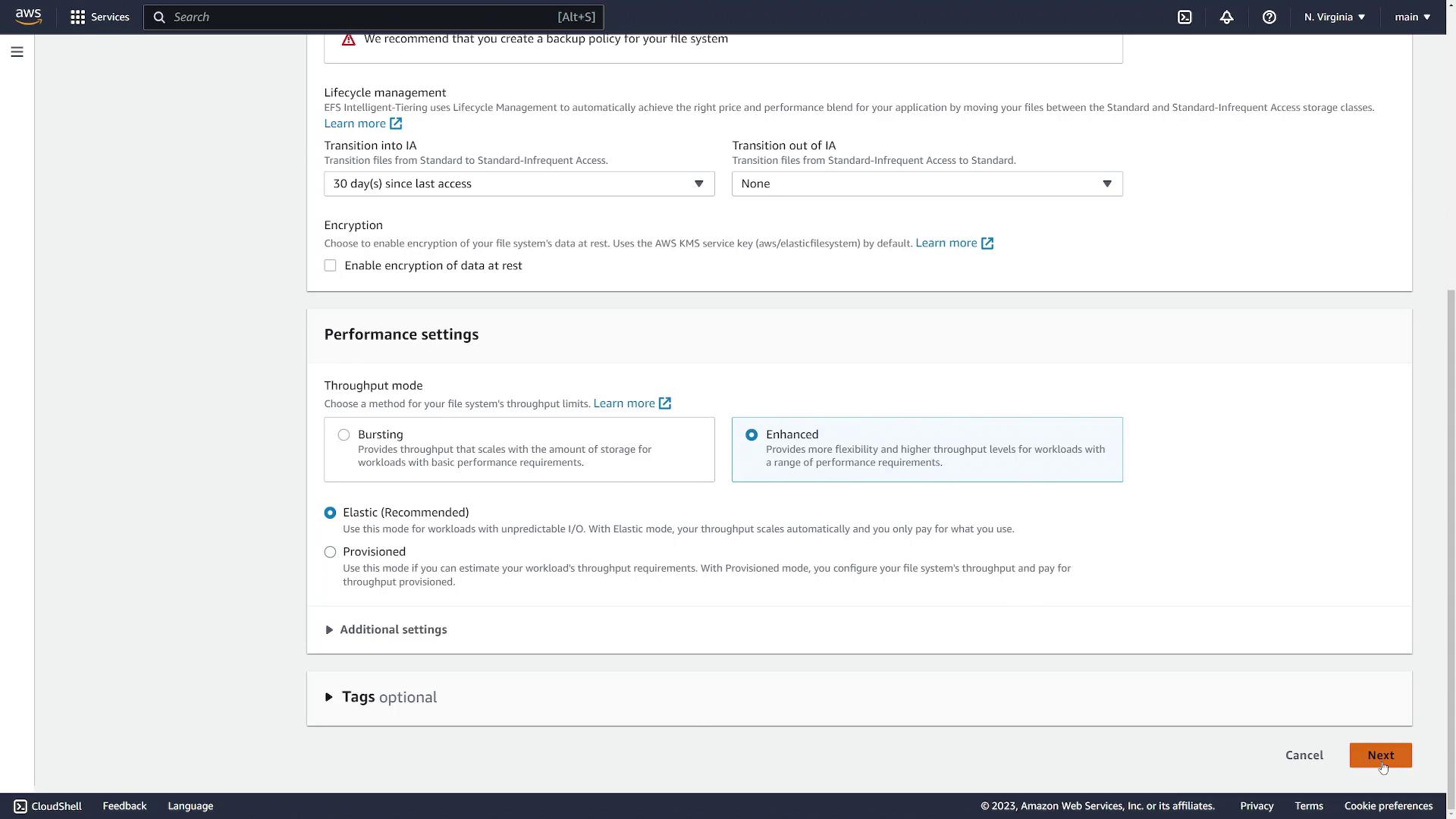
Task: Click the Next button to proceed
Action: 1380,755
